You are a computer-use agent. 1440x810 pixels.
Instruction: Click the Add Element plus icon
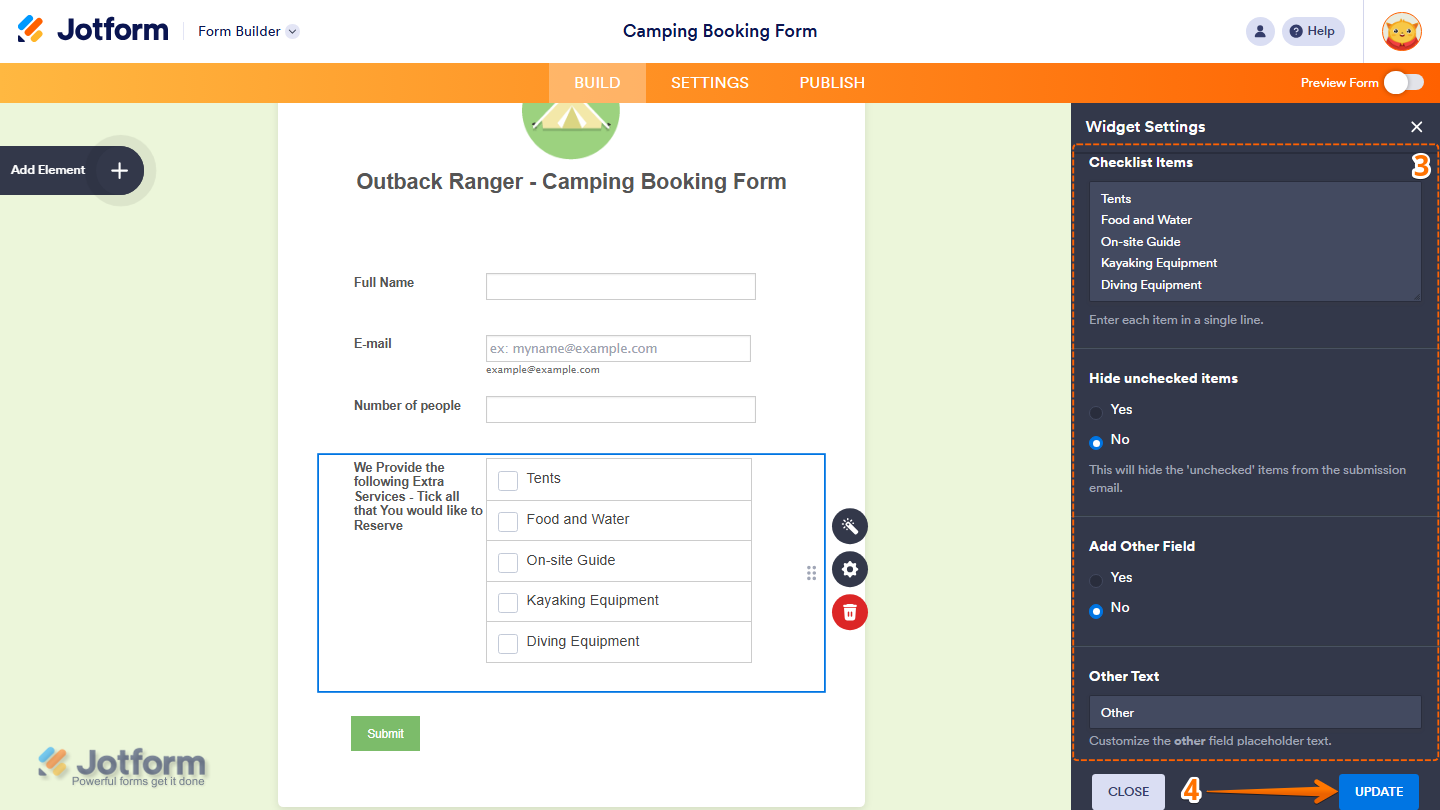pyautogui.click(x=118, y=170)
